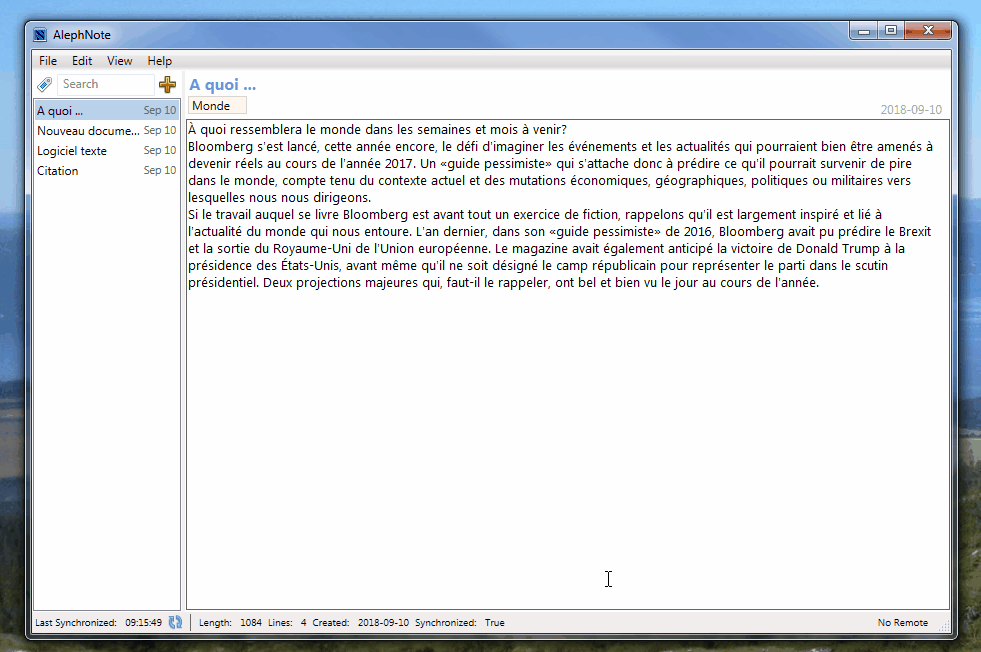Click the AlephNote app icon in title bar
This screenshot has width=981, height=652.
point(40,35)
